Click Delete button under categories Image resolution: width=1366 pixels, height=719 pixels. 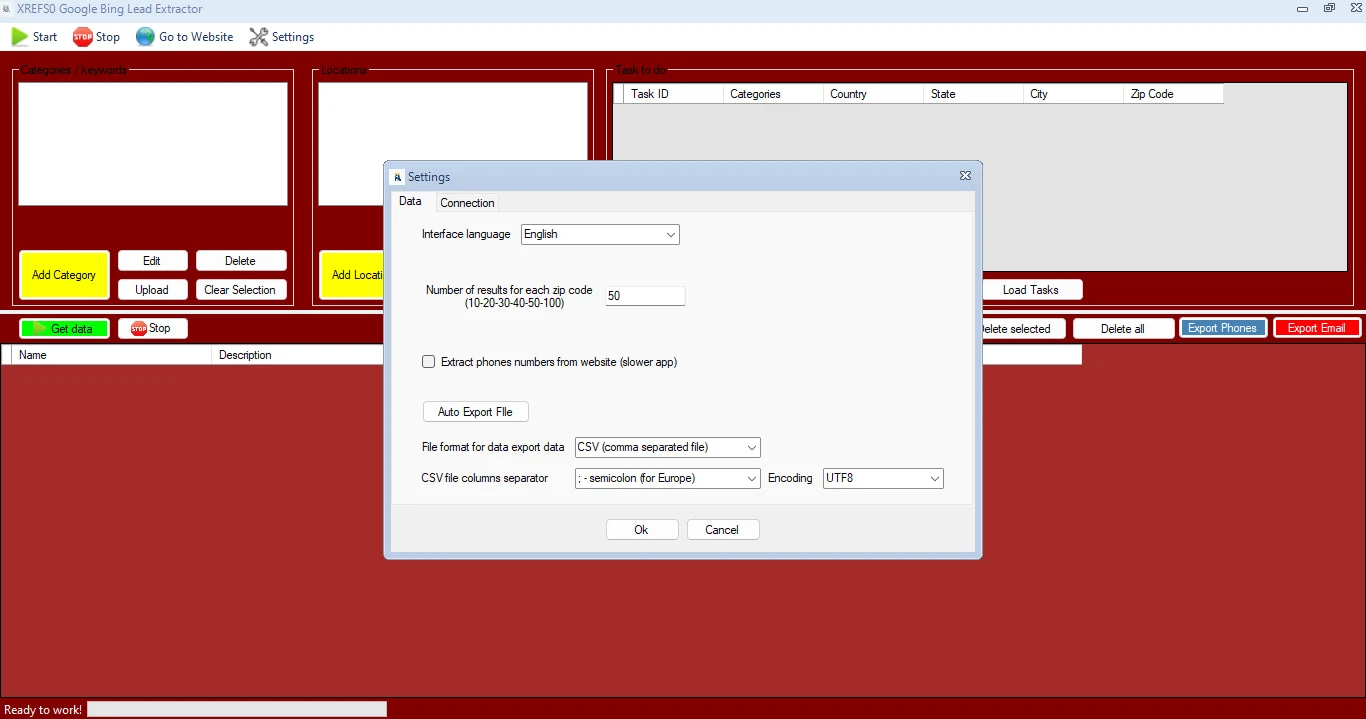tap(241, 261)
